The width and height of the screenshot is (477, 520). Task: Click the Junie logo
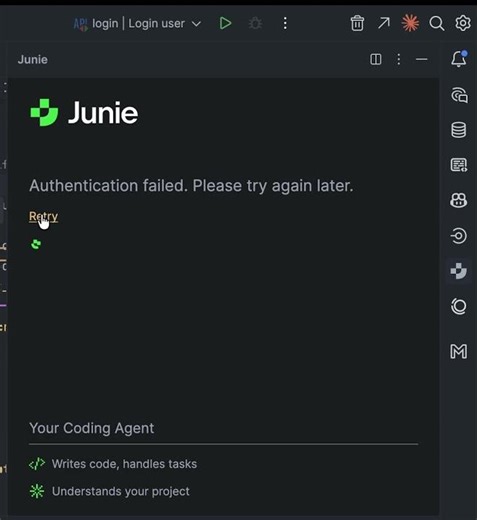point(84,113)
